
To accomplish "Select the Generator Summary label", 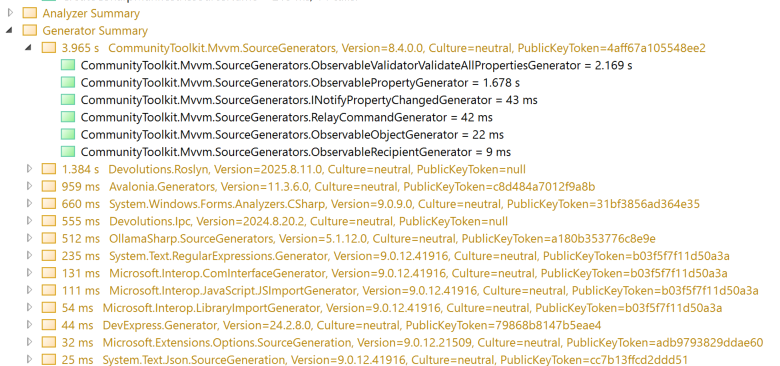I will (95, 31).
